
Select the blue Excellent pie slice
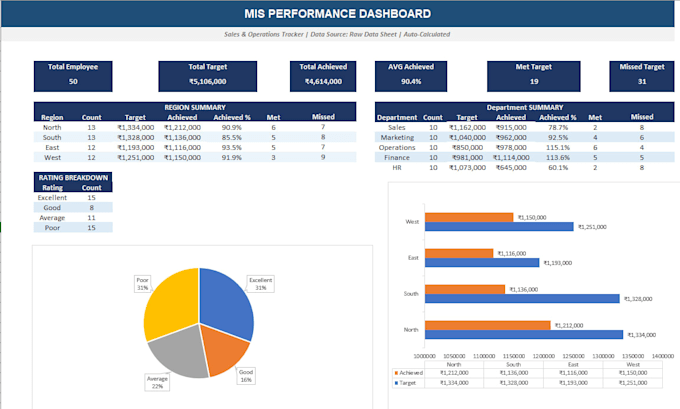(226, 304)
